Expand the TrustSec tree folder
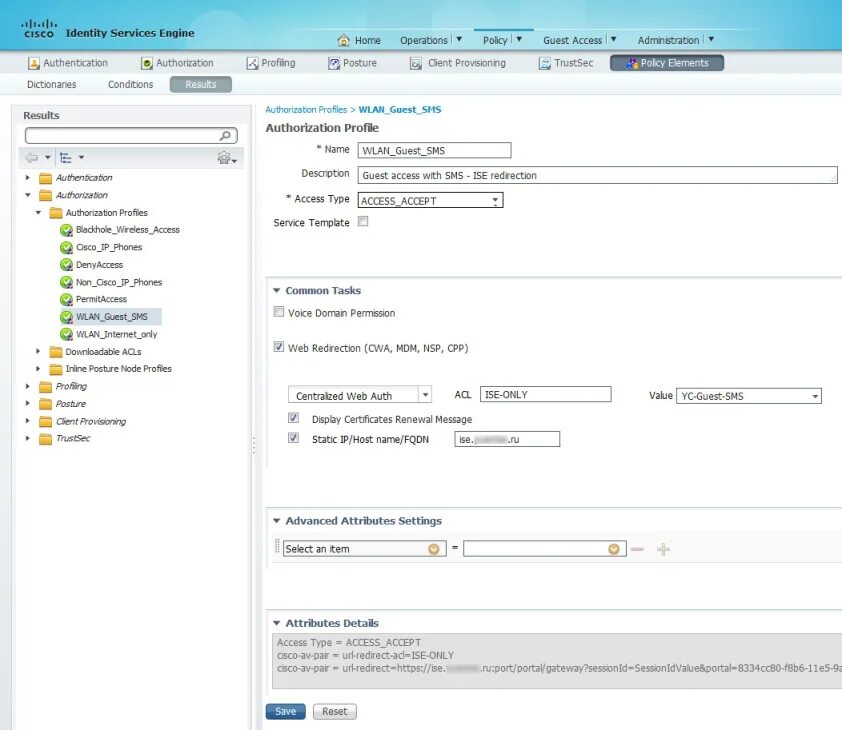 click(28, 438)
